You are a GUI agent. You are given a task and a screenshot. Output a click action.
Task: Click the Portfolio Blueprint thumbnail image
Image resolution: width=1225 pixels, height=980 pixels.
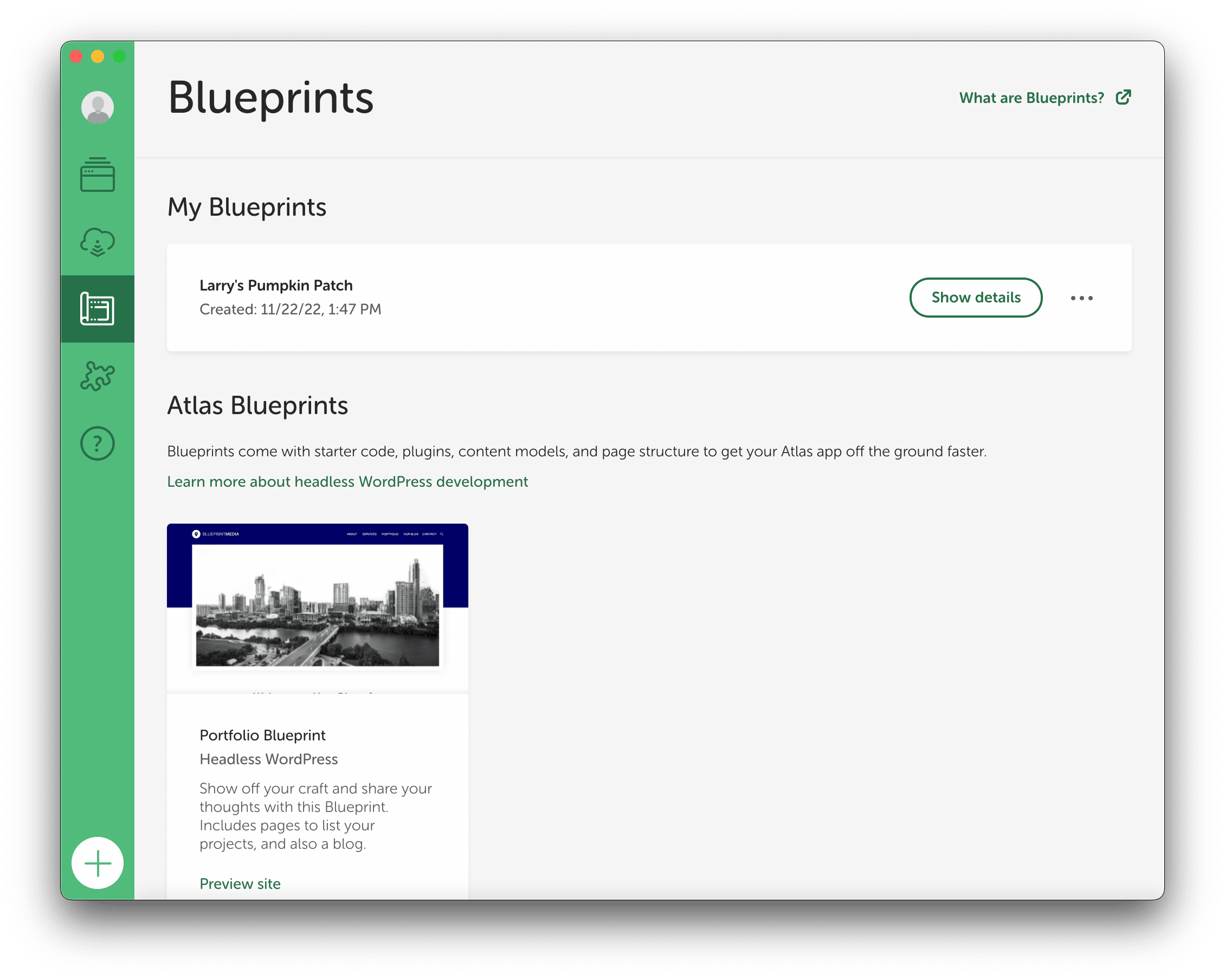[x=317, y=609]
